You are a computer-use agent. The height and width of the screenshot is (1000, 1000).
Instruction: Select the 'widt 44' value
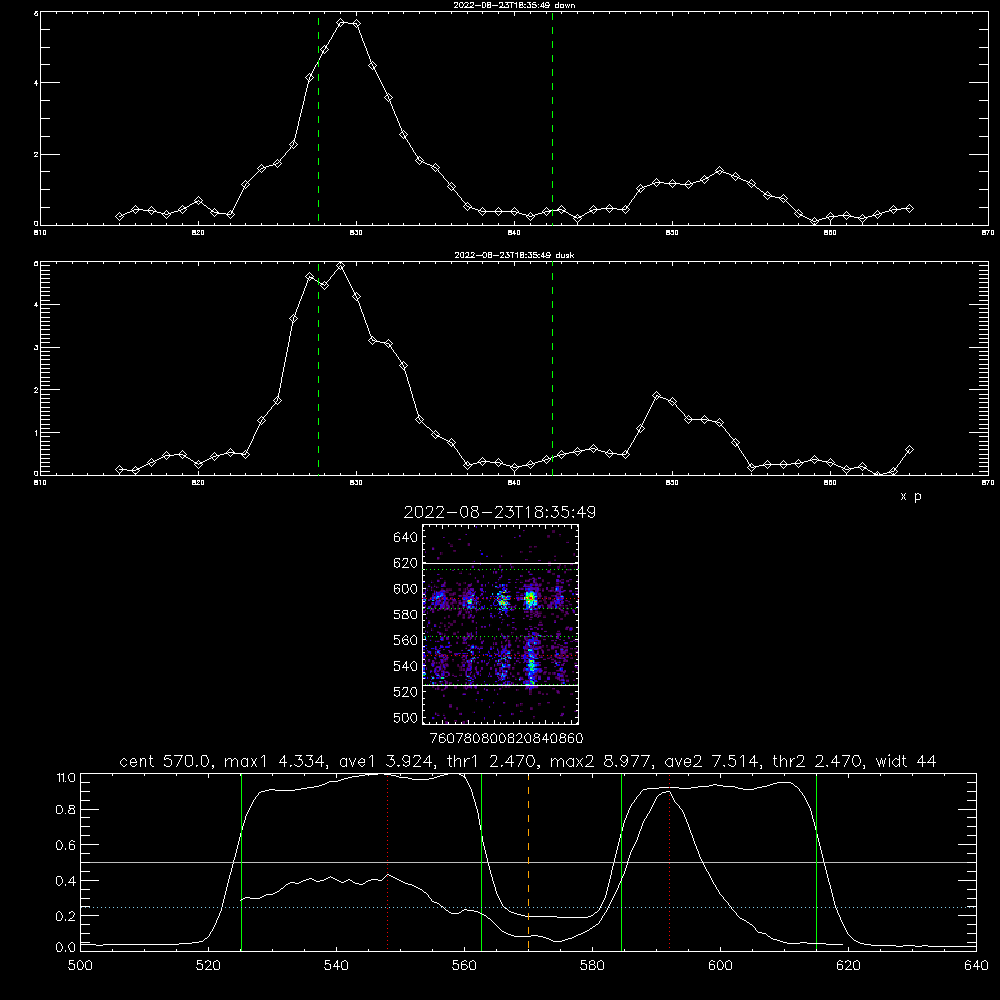click(906, 761)
